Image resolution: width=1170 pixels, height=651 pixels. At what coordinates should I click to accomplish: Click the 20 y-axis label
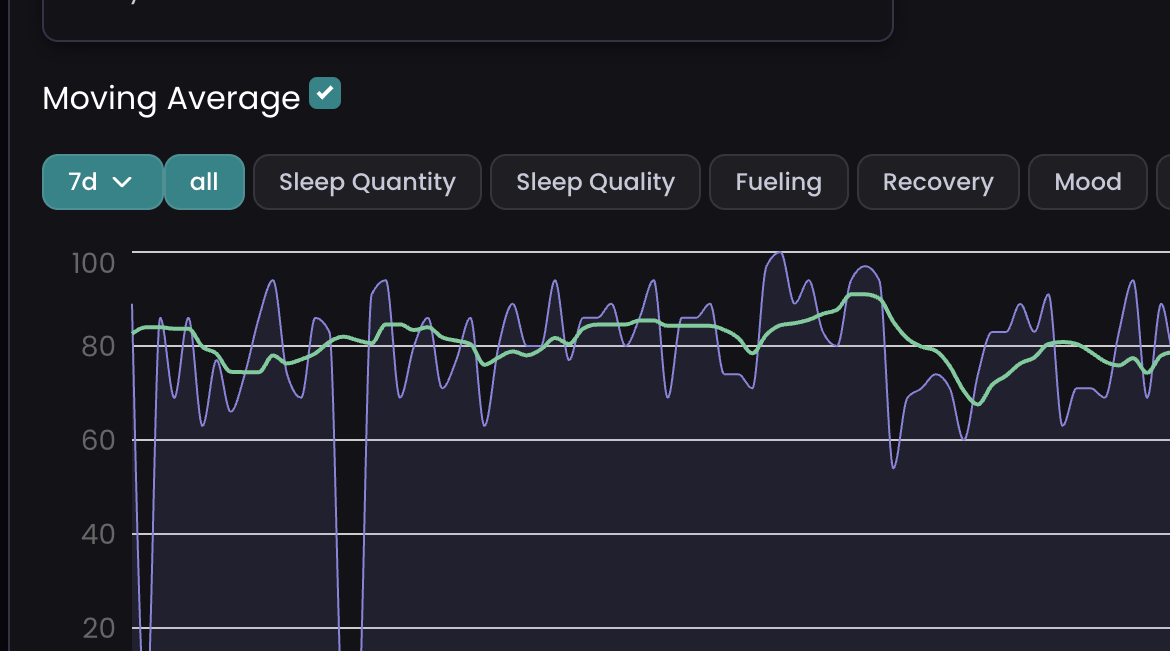(x=98, y=629)
